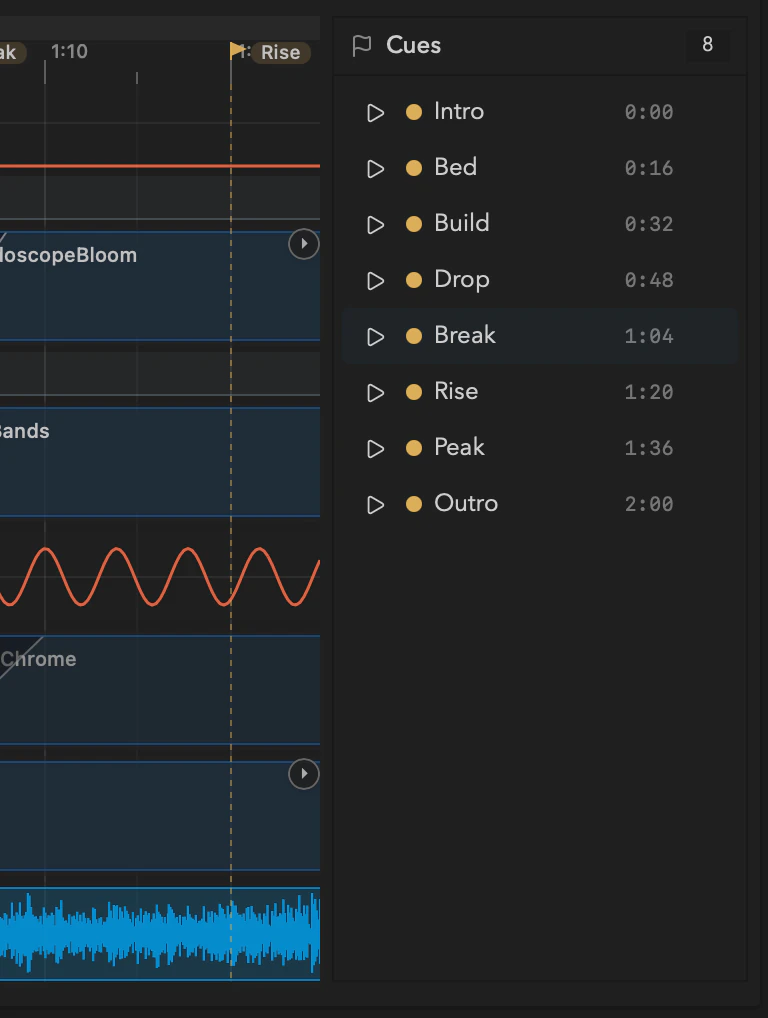Play from the Peak cue
768x1018 pixels.
pos(375,449)
